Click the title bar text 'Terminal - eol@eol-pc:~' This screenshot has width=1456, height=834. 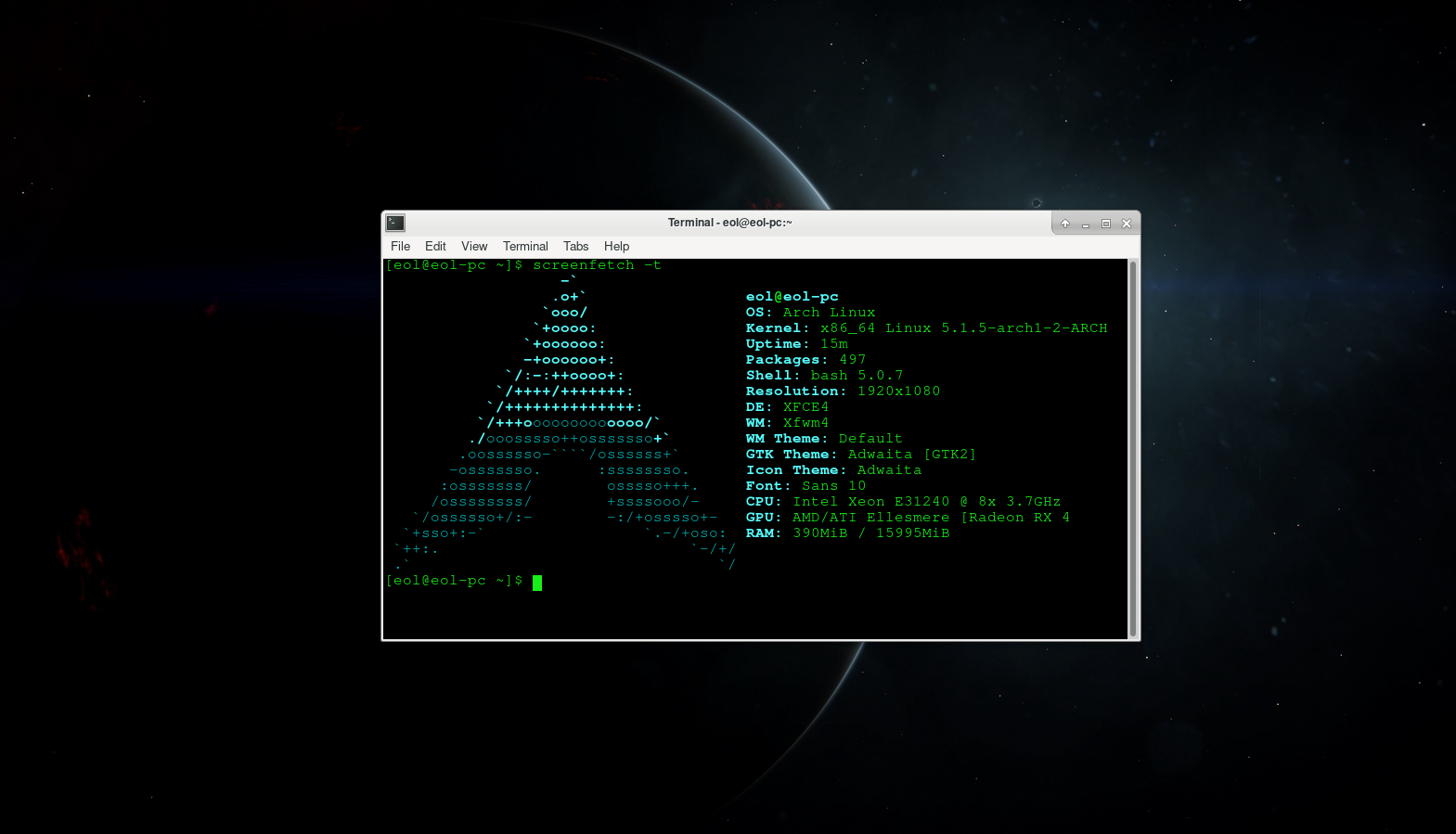coord(729,223)
